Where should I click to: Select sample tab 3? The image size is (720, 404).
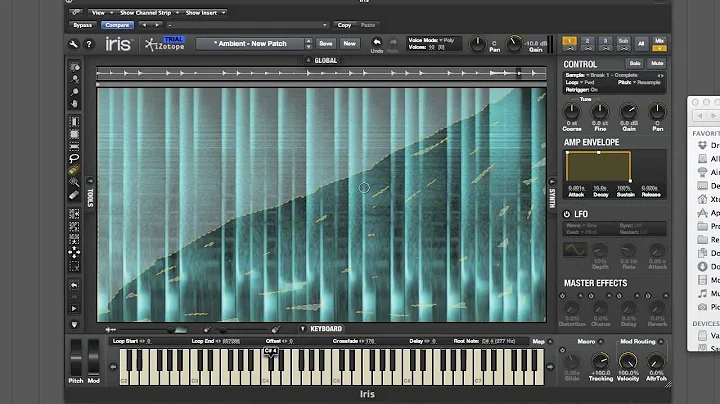[605, 41]
